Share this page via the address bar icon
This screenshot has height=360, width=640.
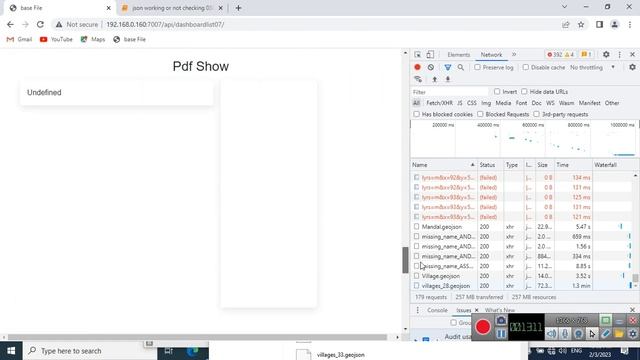(x=566, y=24)
